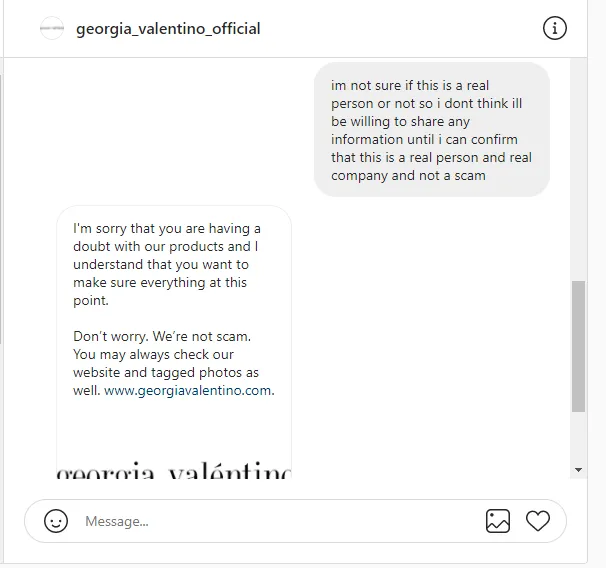606x568 pixels.
Task: Click the "Don't worry. We're not scam." text
Action: tap(162, 336)
